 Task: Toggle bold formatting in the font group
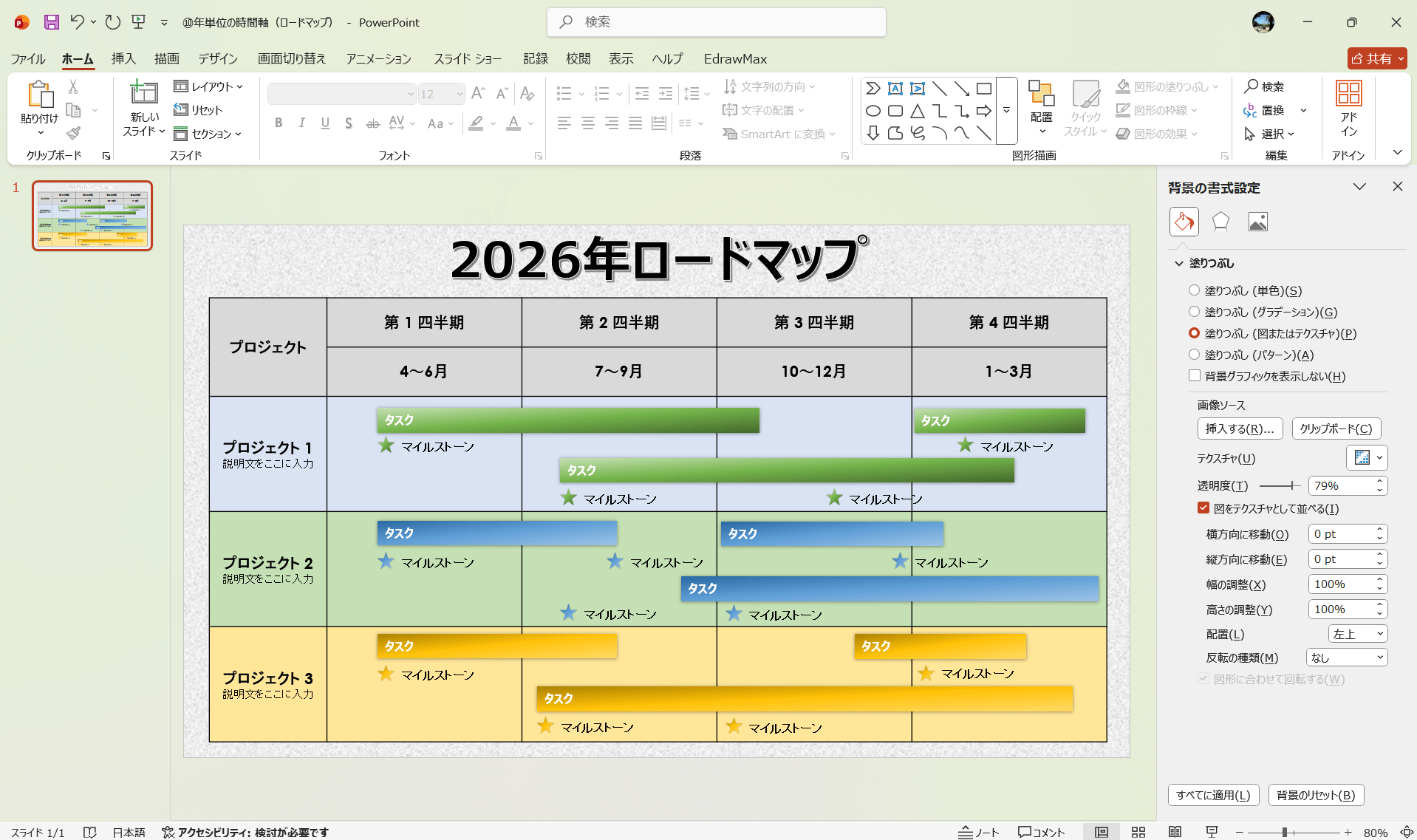click(279, 123)
